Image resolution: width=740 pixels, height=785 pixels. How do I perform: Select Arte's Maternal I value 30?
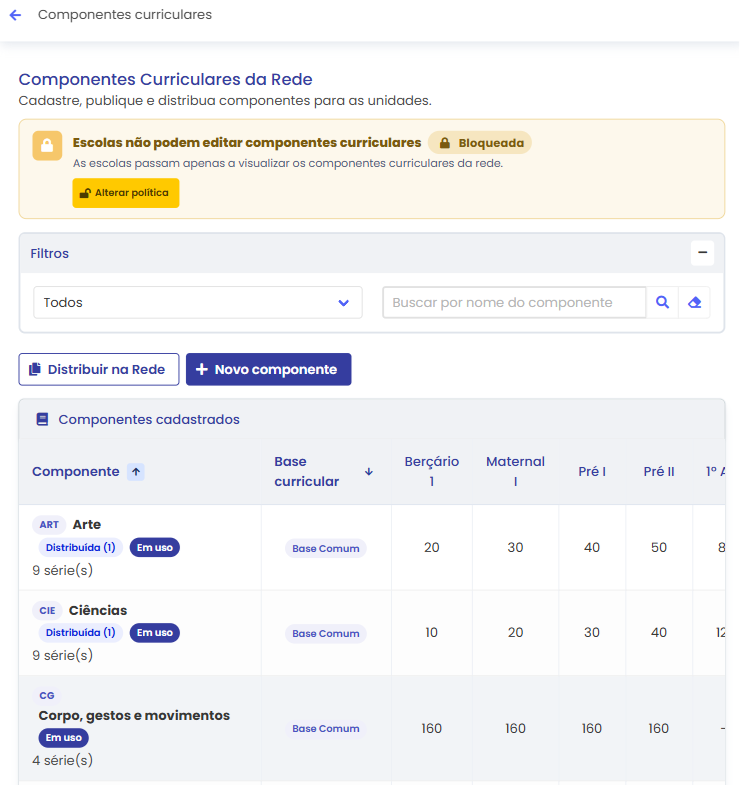point(515,548)
